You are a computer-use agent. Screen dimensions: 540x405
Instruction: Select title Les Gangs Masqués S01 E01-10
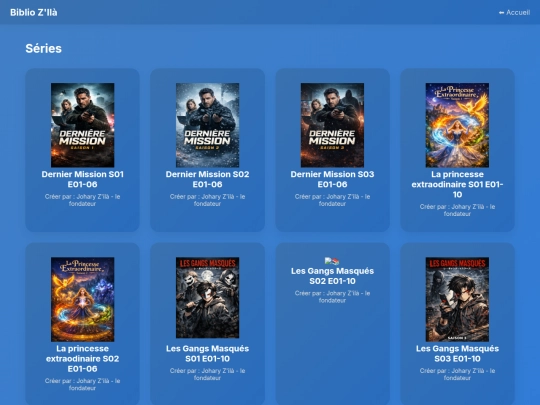pos(207,353)
